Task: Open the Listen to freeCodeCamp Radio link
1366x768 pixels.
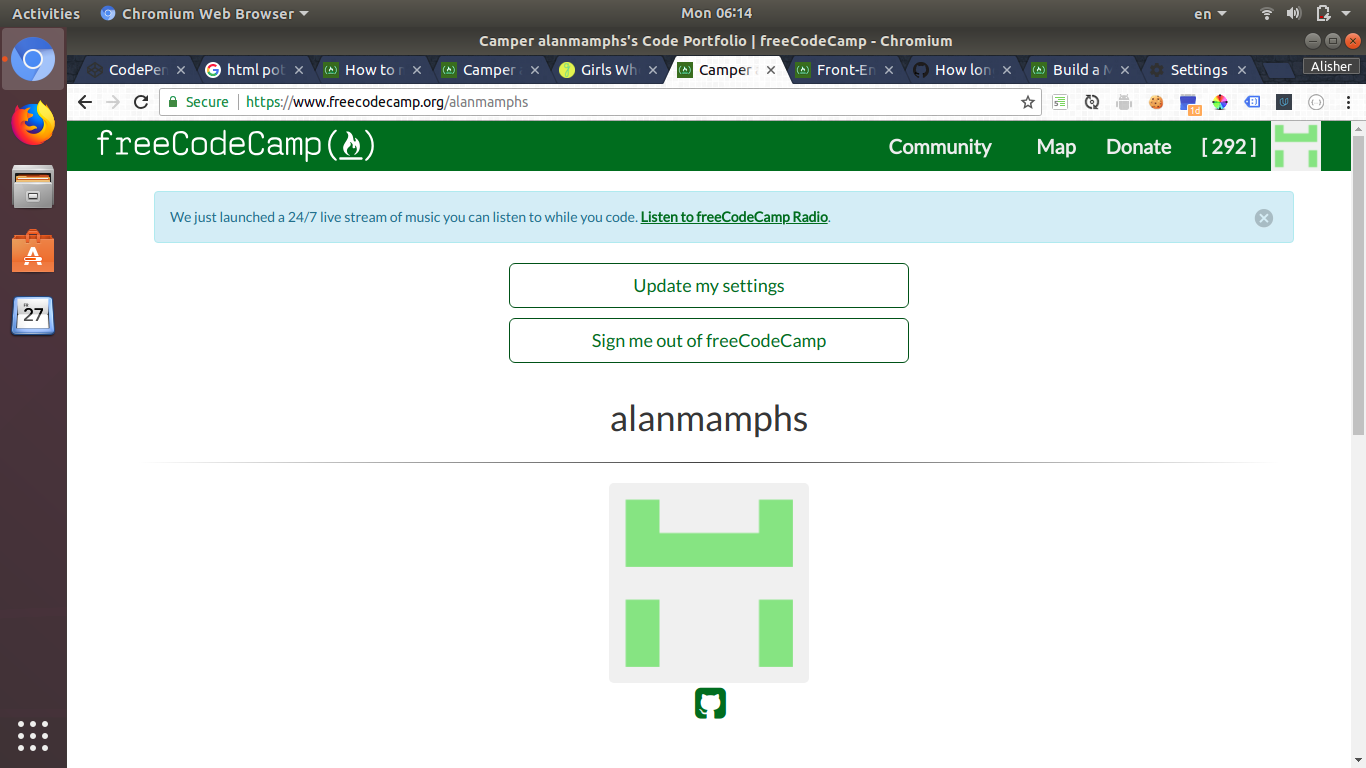Action: click(x=734, y=217)
